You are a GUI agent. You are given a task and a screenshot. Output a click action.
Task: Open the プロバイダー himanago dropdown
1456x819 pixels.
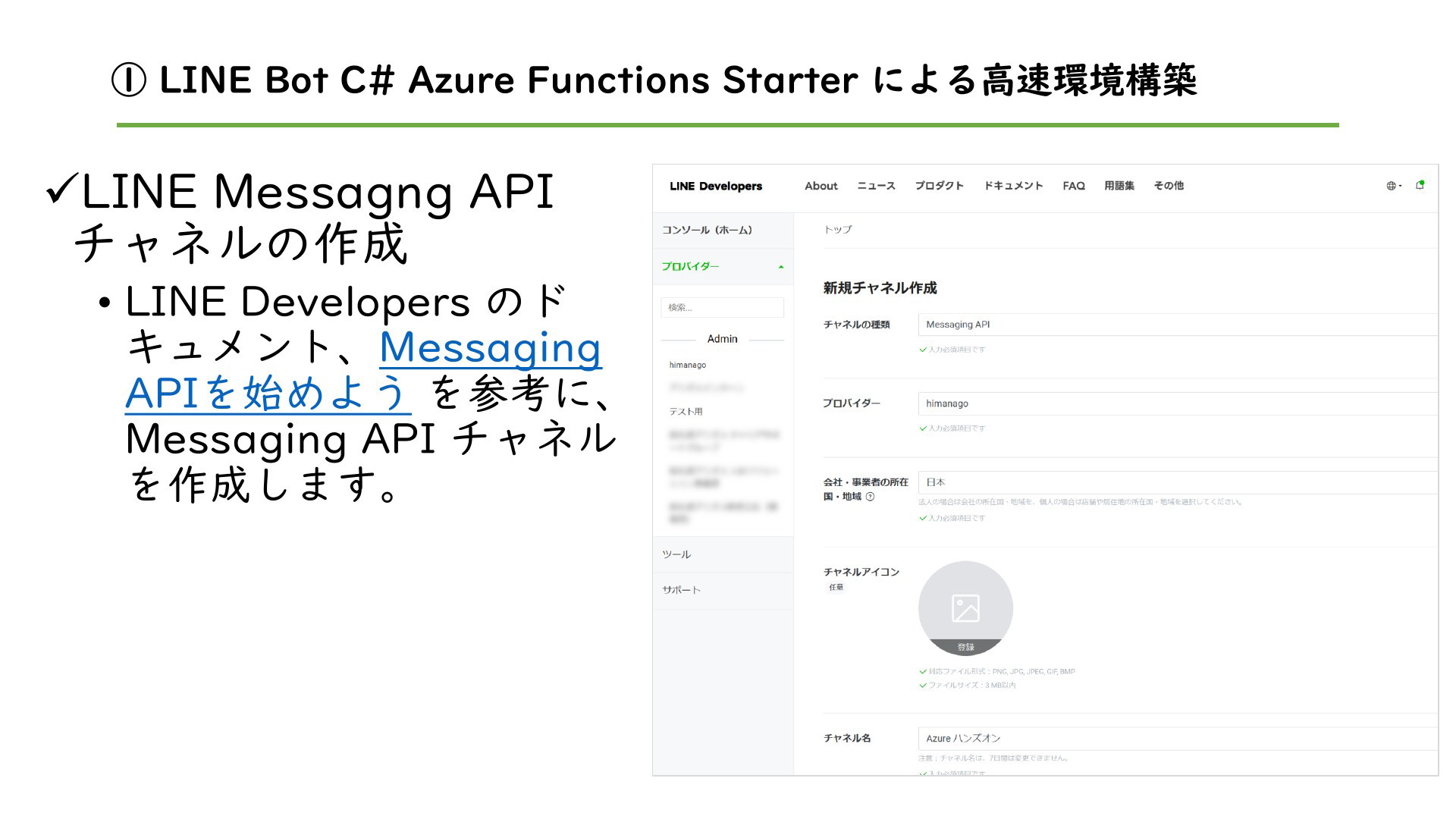tap(1178, 403)
